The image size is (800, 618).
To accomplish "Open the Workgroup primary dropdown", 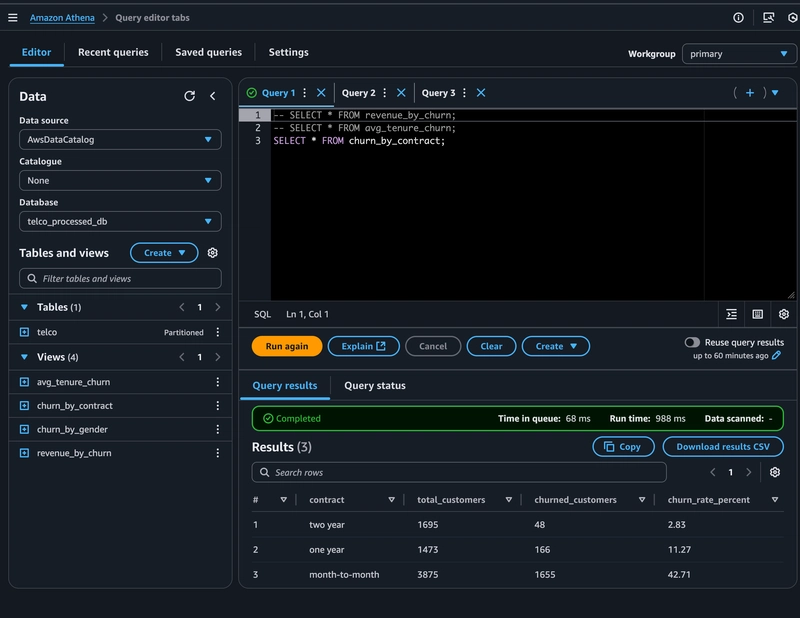I will [x=740, y=54].
